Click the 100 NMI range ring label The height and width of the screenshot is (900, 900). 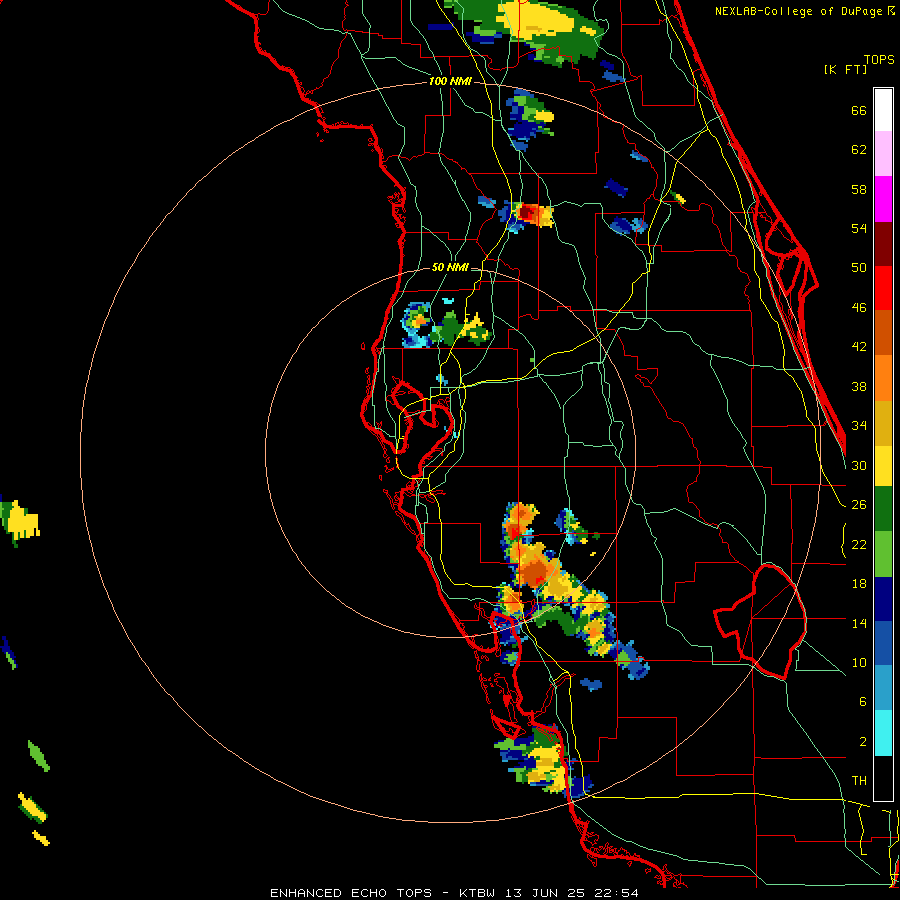coord(450,82)
